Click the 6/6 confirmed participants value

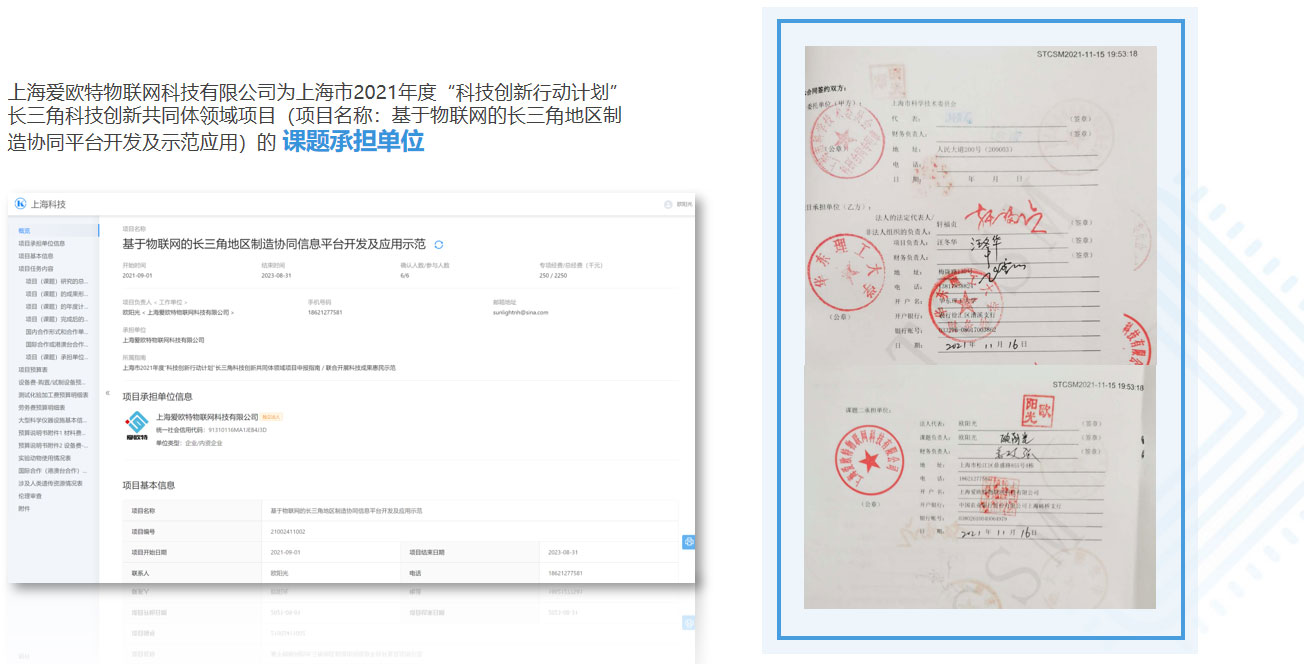click(405, 275)
